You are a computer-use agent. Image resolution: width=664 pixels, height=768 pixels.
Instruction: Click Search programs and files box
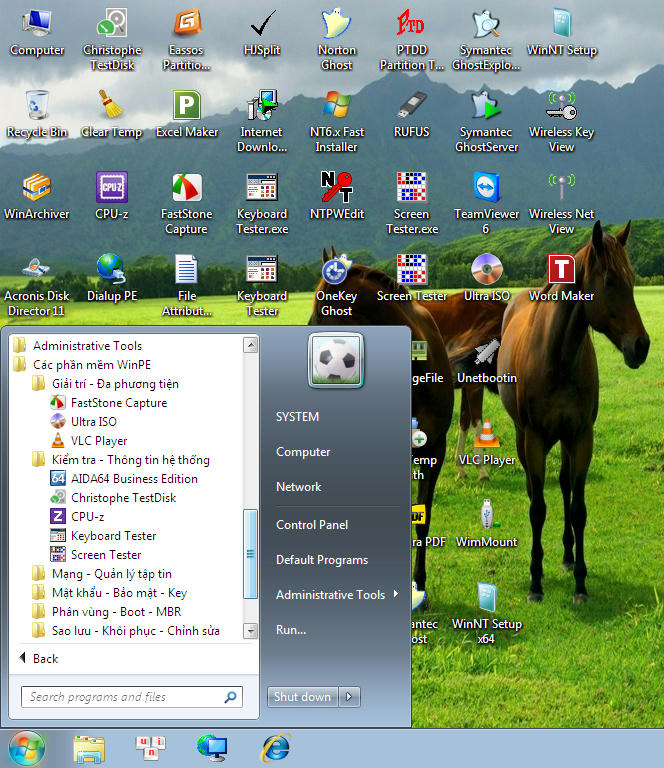[132, 697]
